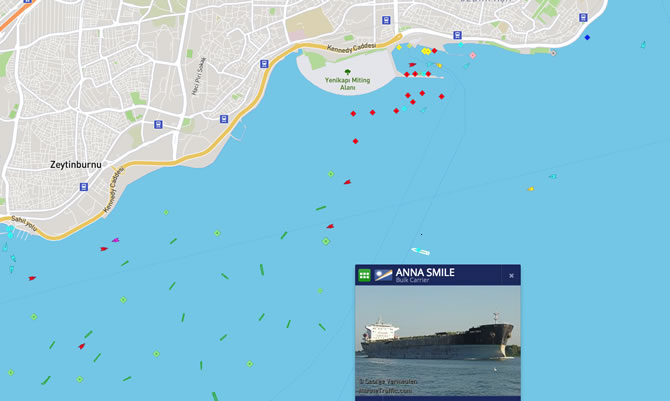The width and height of the screenshot is (670, 401).
Task: Open the ANNA SMILE bulk carrier photo
Action: [438, 341]
